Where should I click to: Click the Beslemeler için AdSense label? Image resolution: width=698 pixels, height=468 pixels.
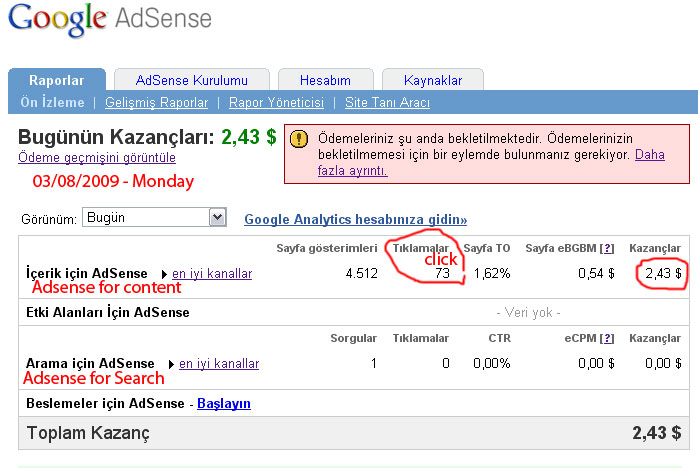(105, 403)
